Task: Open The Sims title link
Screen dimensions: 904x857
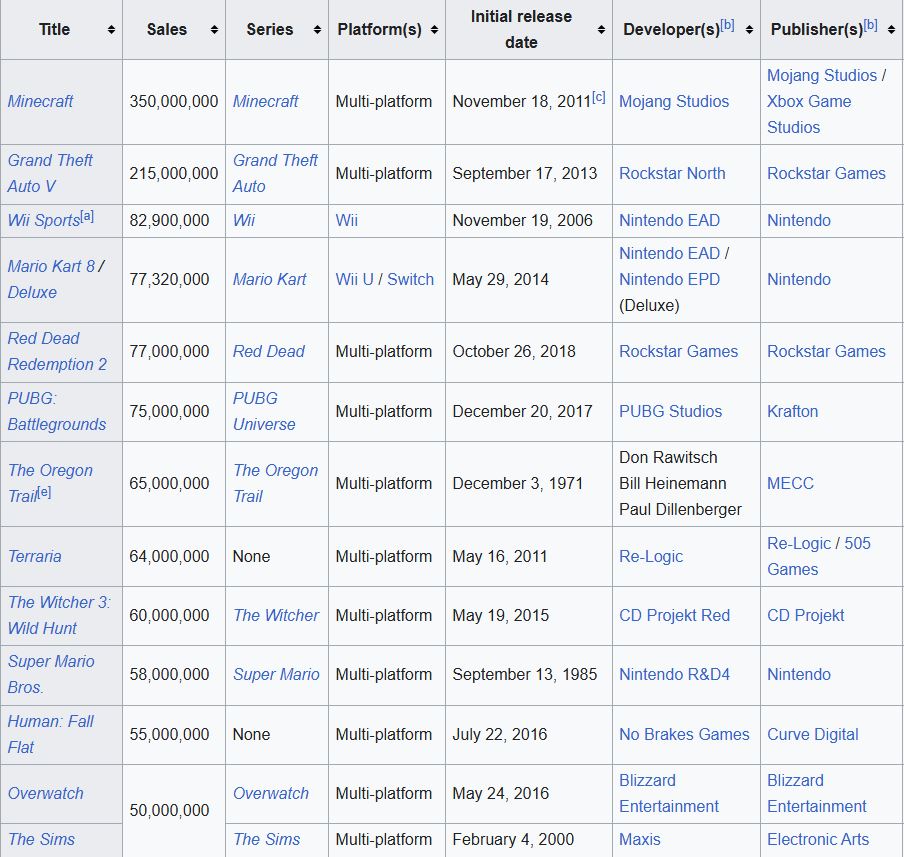Action: (x=42, y=840)
